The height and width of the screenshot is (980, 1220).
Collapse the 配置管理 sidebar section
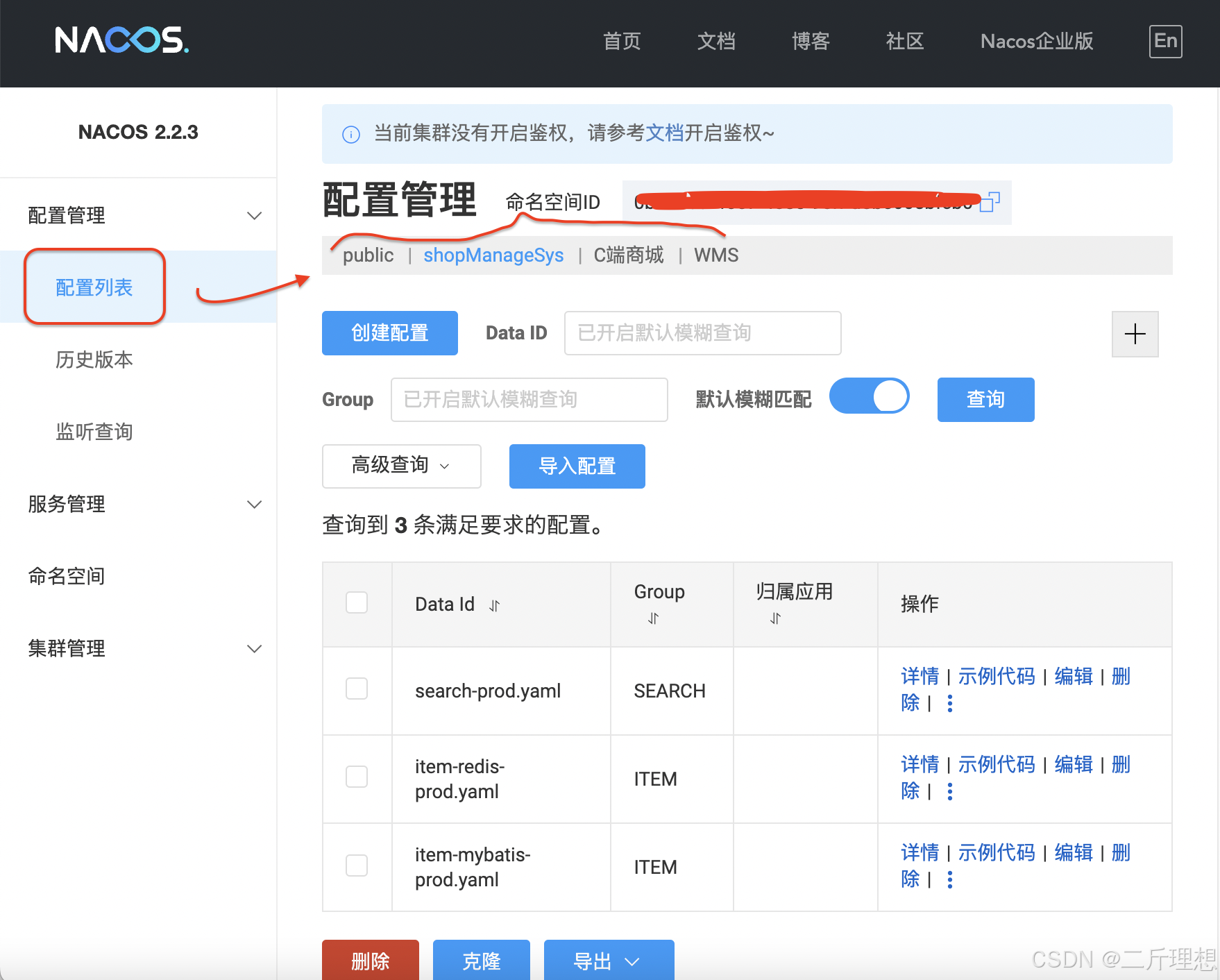pos(138,215)
